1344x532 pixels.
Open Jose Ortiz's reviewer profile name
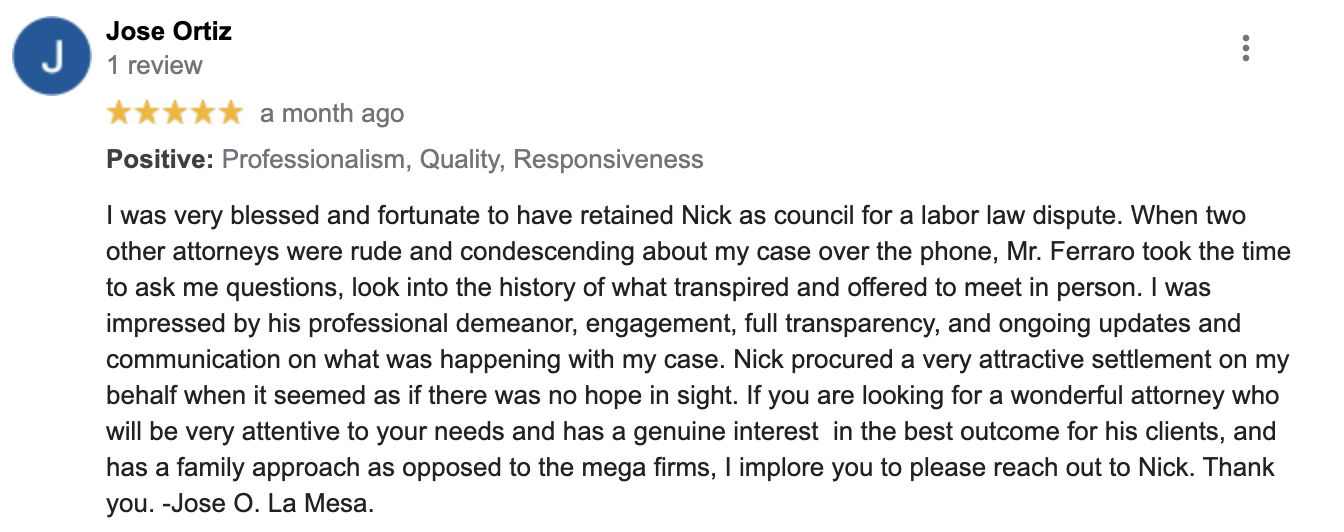(x=169, y=31)
